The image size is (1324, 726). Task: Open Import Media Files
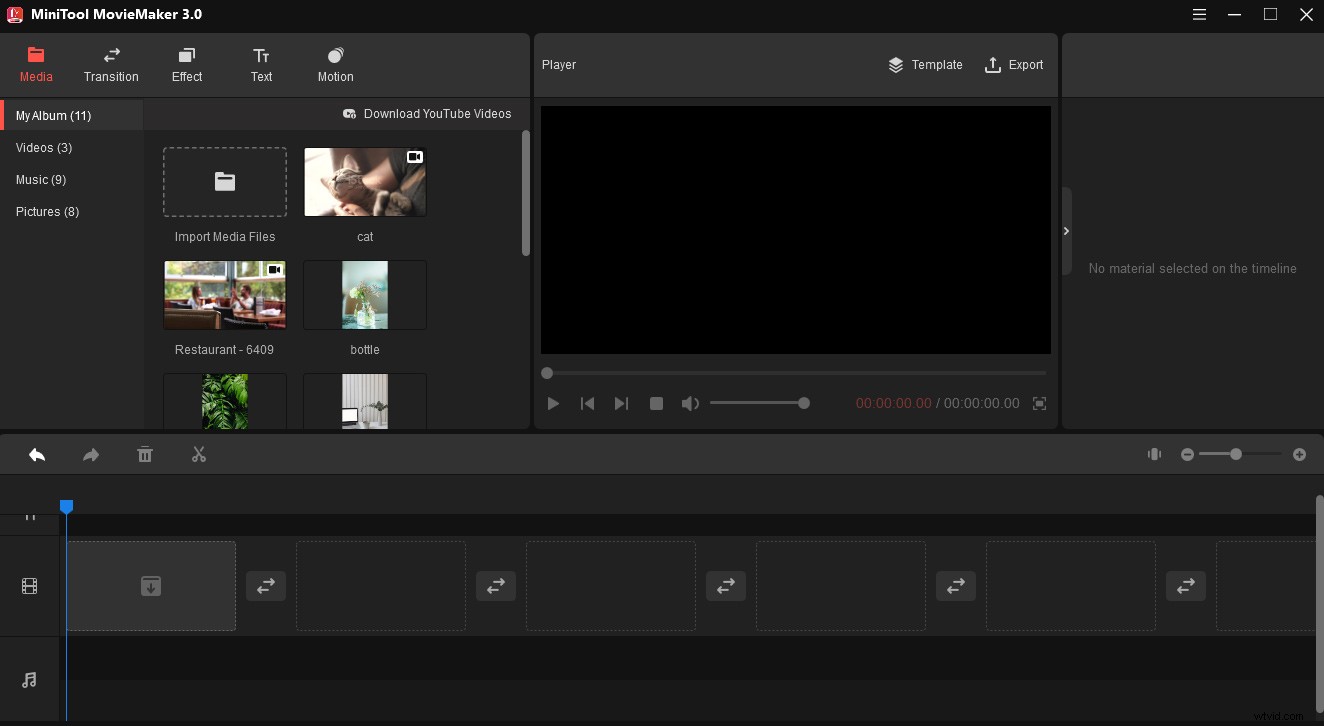coord(224,182)
